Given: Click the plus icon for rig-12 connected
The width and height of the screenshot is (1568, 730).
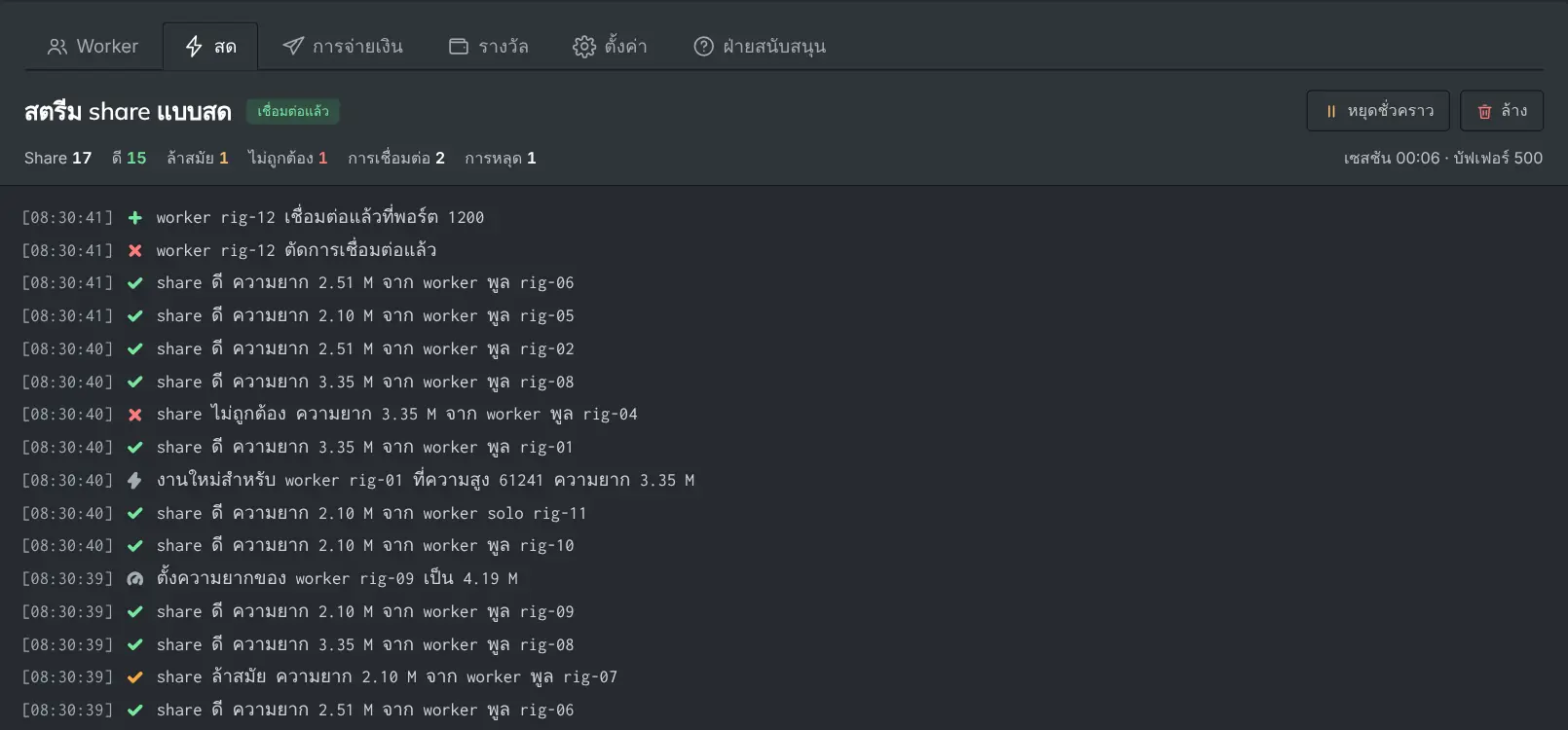Looking at the screenshot, I should click(x=135, y=218).
